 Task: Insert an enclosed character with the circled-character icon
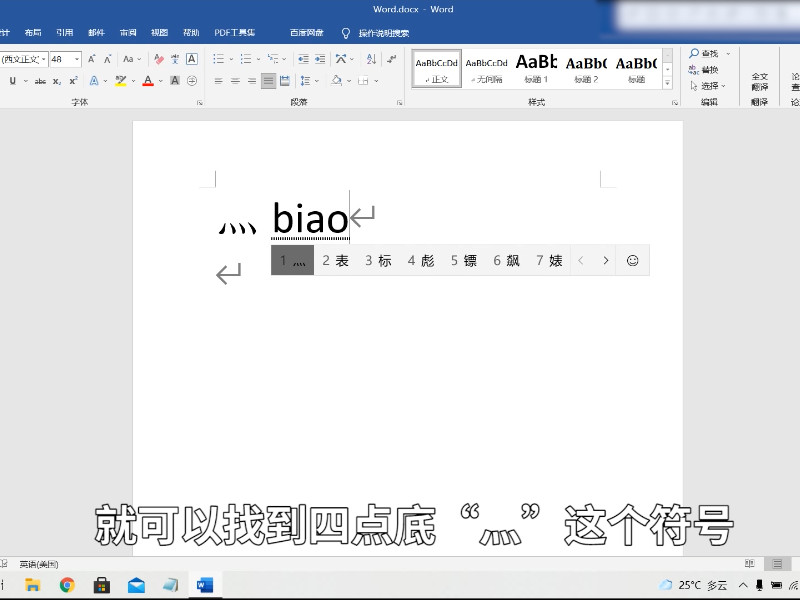tap(192, 81)
